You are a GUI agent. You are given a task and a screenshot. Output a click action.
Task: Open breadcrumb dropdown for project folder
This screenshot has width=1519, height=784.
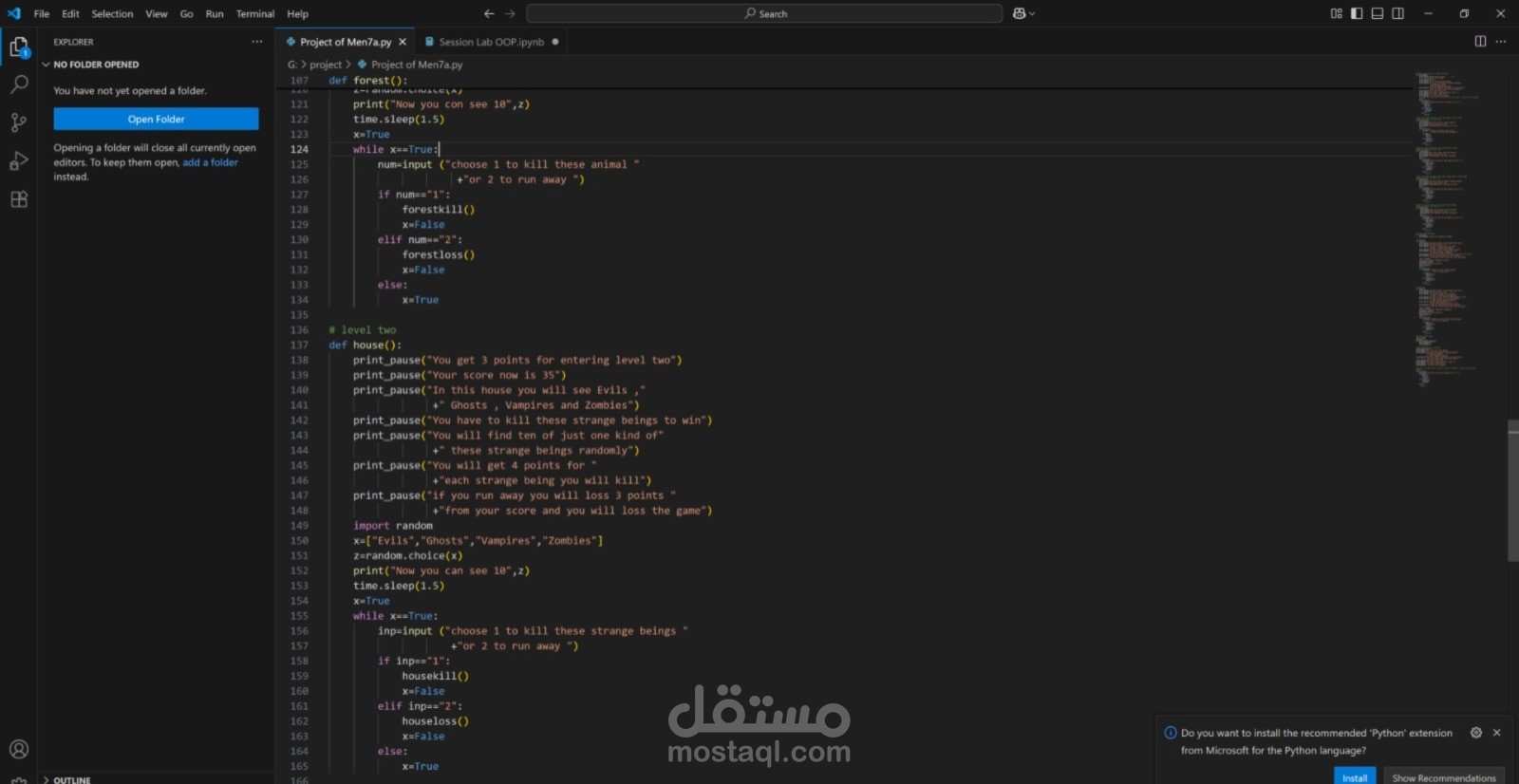pyautogui.click(x=326, y=65)
